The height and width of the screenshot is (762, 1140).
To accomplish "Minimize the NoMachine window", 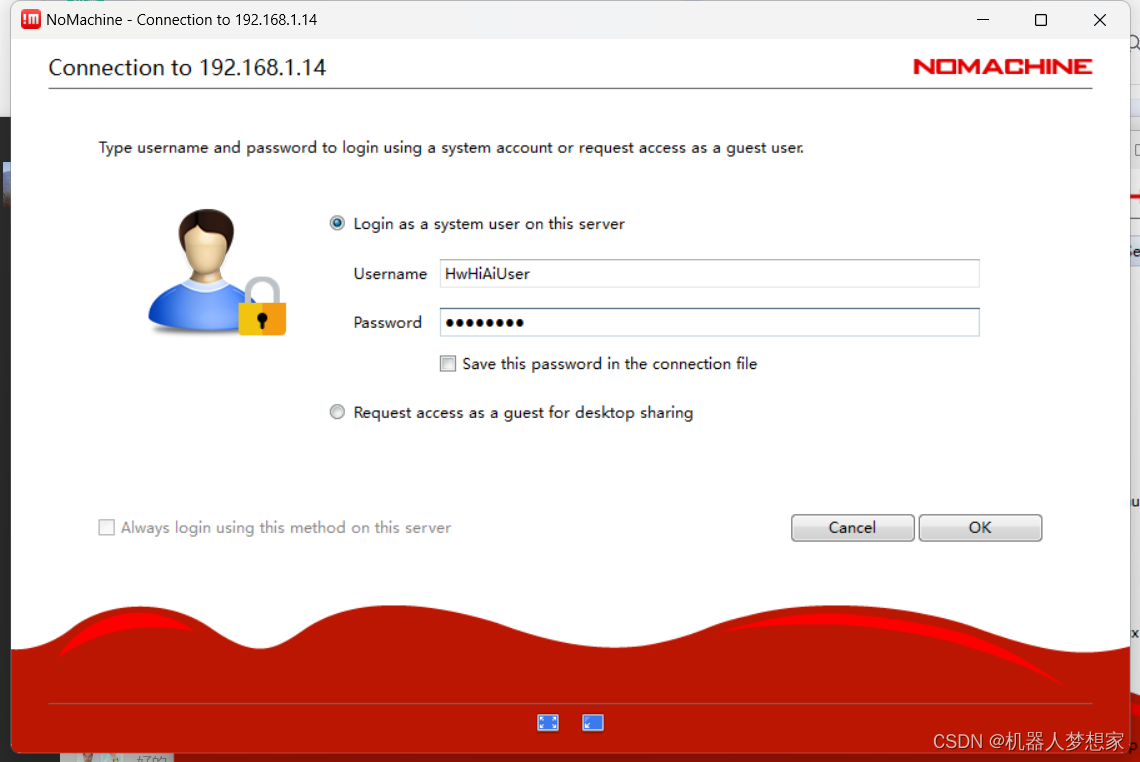I will pos(983,20).
